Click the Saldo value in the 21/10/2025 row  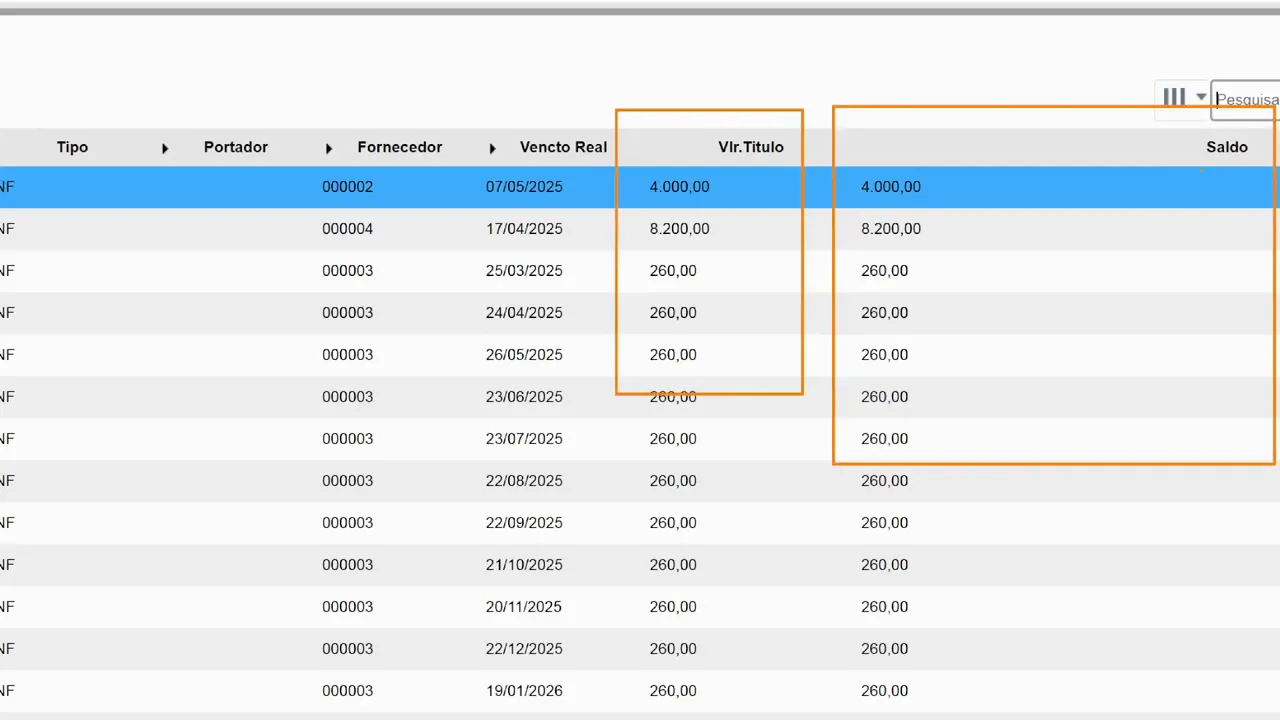tap(884, 565)
